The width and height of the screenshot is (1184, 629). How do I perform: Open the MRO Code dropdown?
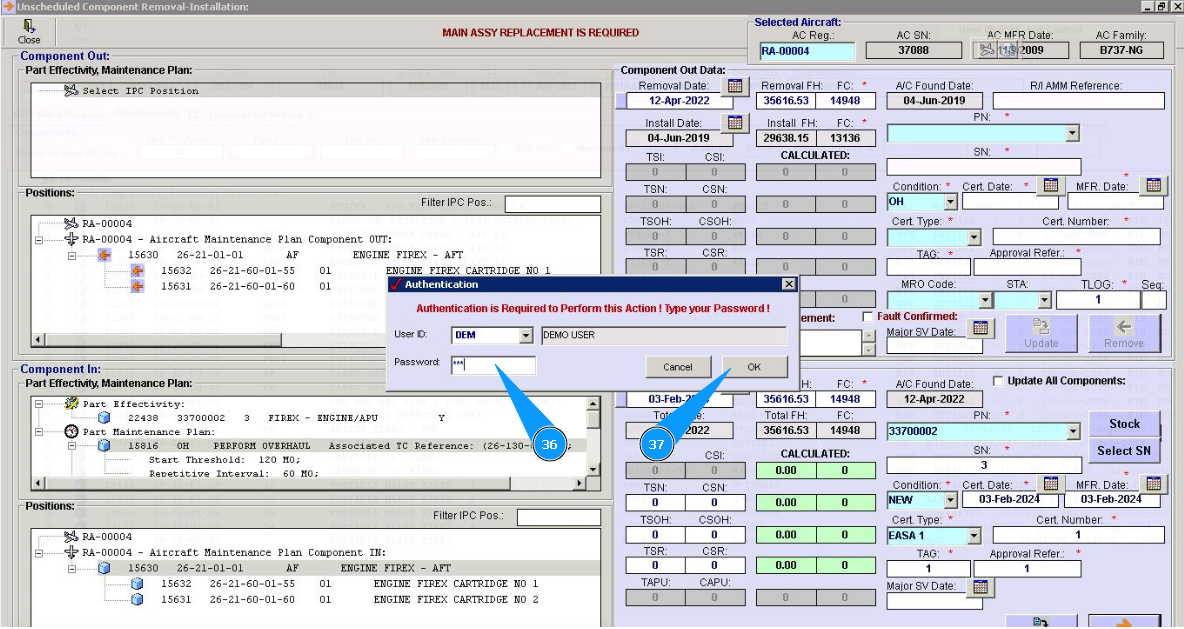point(985,301)
